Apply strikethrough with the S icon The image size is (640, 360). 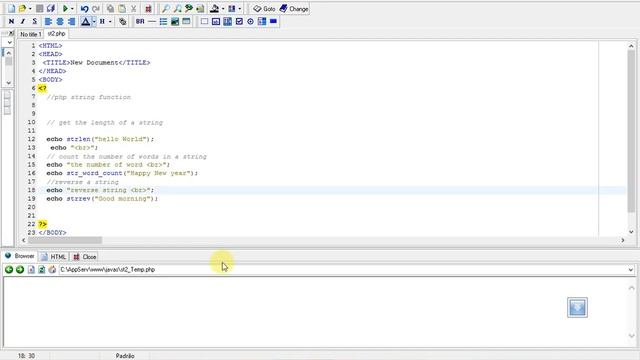point(35,21)
